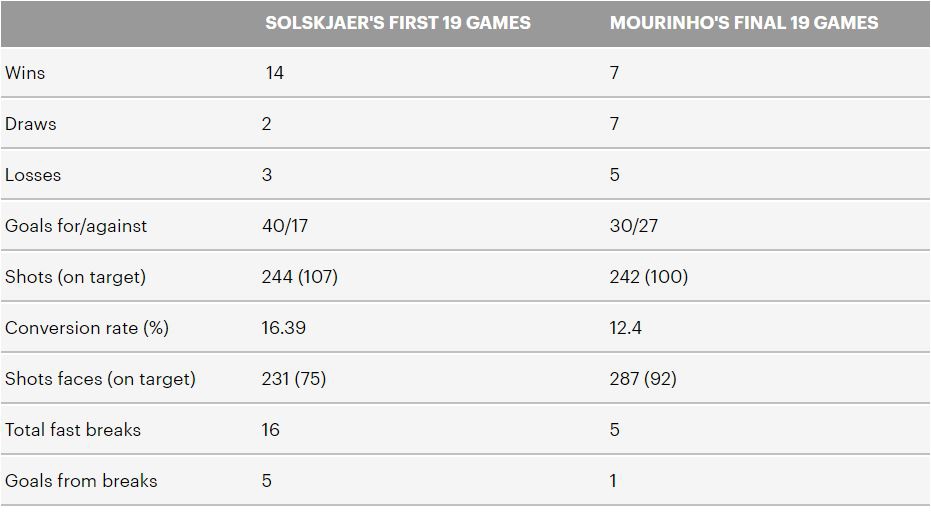The height and width of the screenshot is (515, 931).
Task: Select Solskjaer's conversion rate 16.39
Action: point(284,328)
